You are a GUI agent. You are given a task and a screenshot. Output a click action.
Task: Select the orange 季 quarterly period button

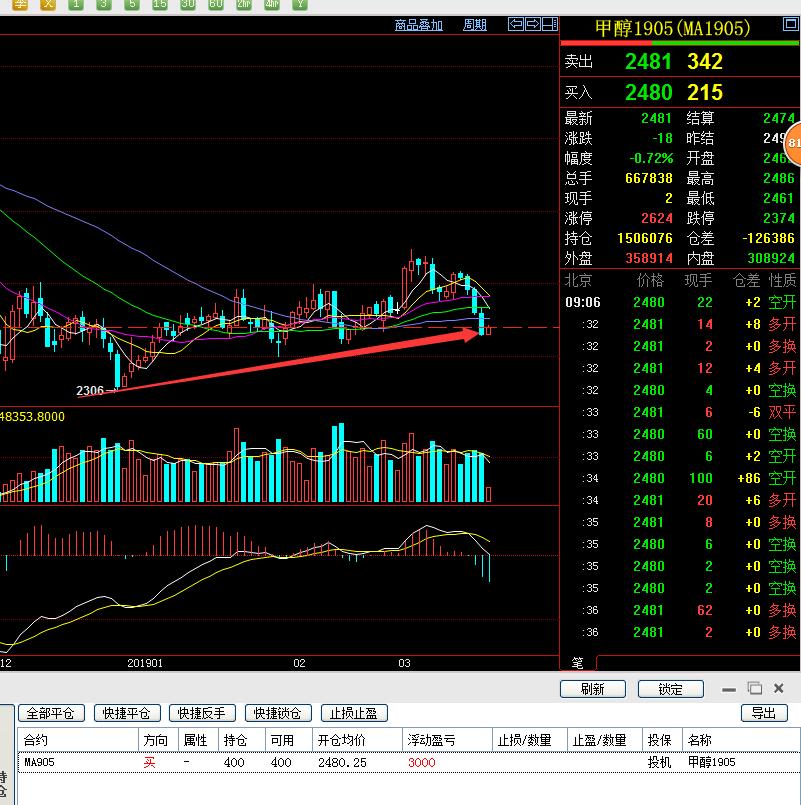point(20,5)
